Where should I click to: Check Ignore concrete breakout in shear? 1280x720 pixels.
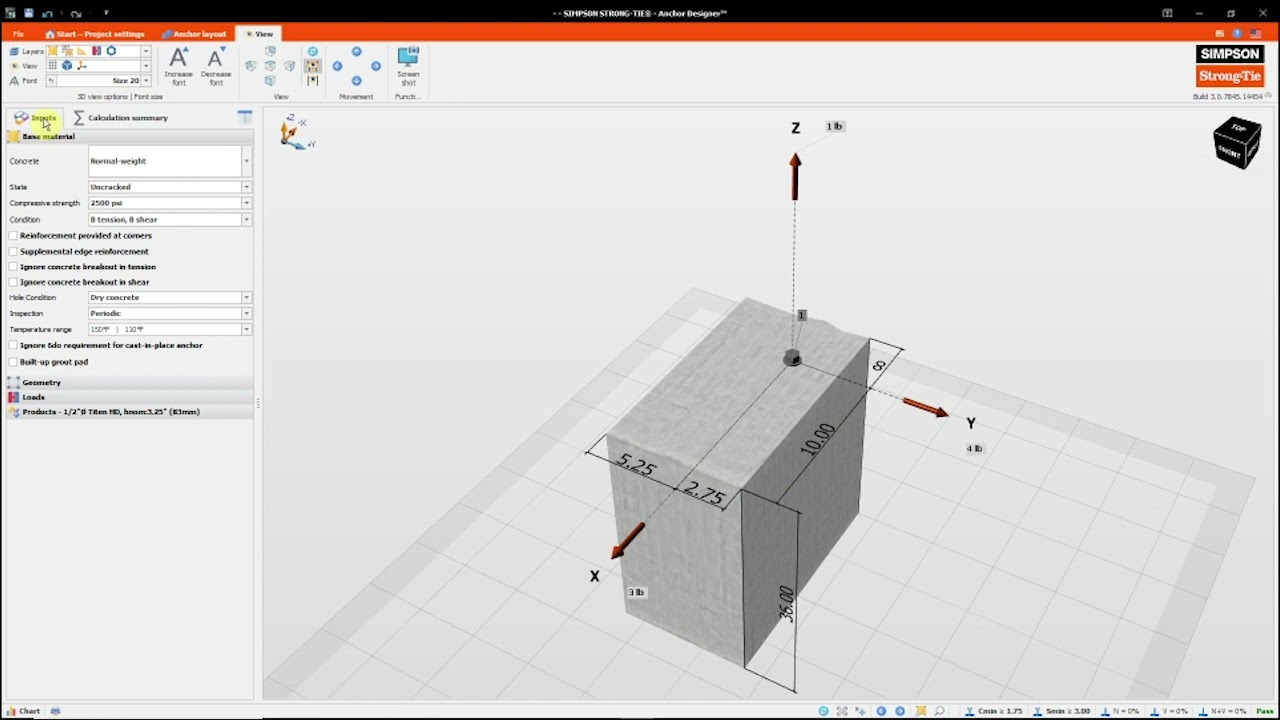(14, 282)
